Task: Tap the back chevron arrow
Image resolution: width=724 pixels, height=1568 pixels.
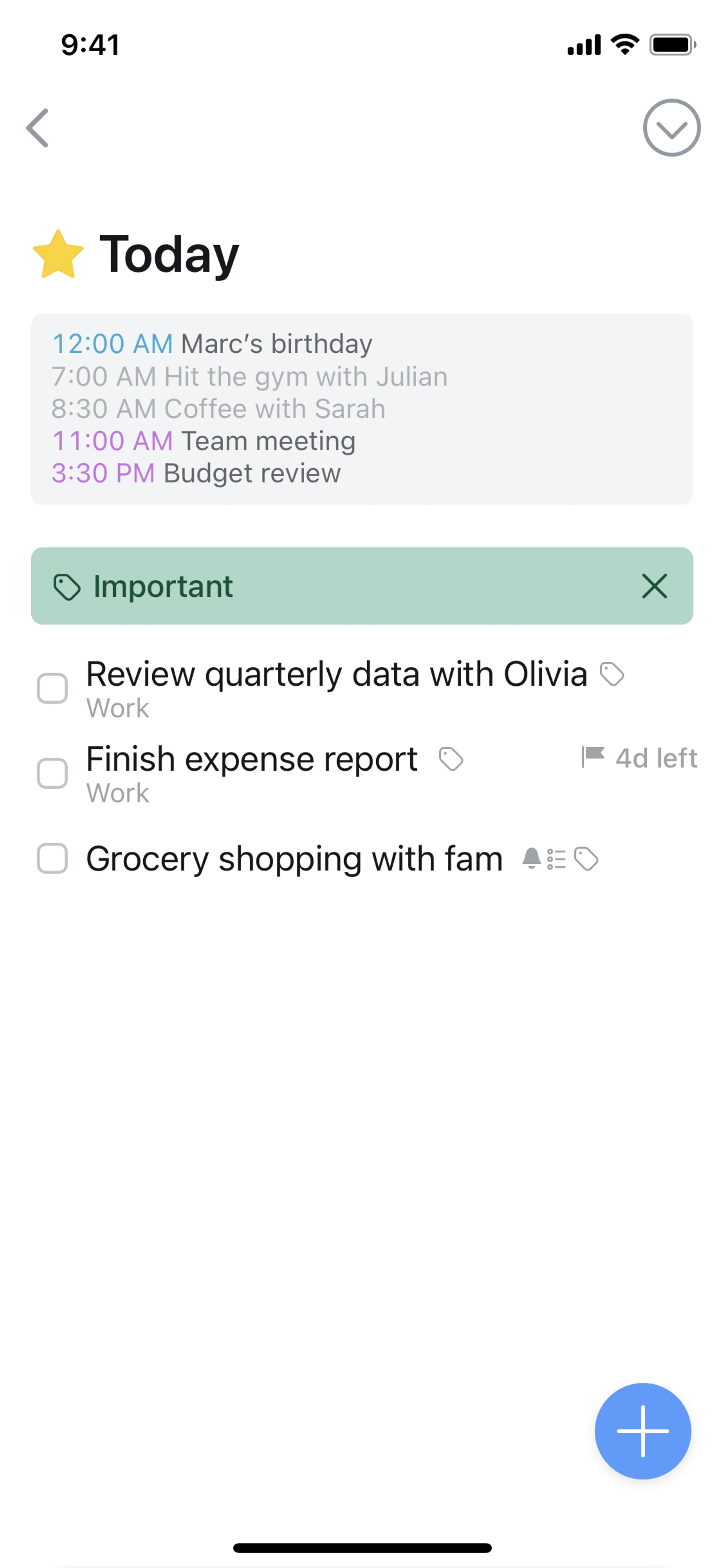Action: pos(38,128)
